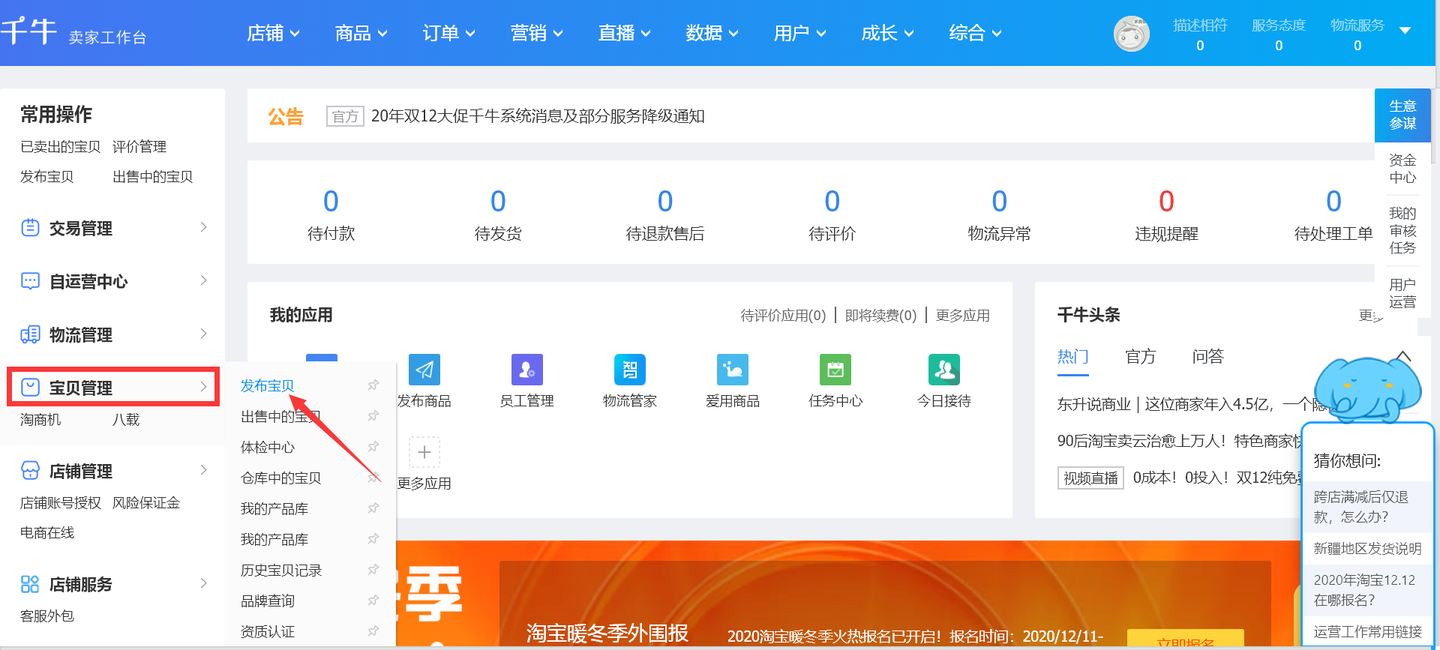Pin 历史宝贝记录 submenu entry
This screenshot has height=650, width=1440.
coord(373,570)
